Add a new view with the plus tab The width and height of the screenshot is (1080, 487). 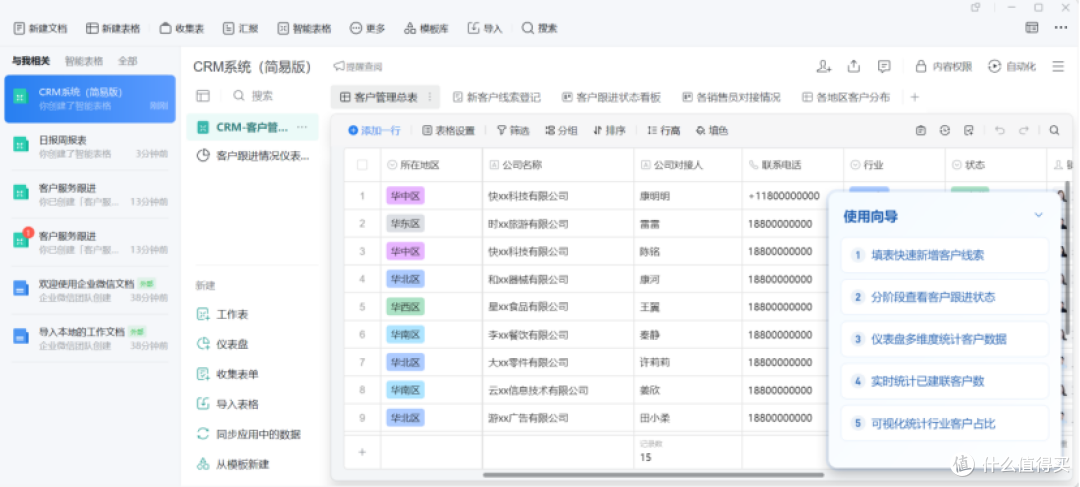point(915,97)
